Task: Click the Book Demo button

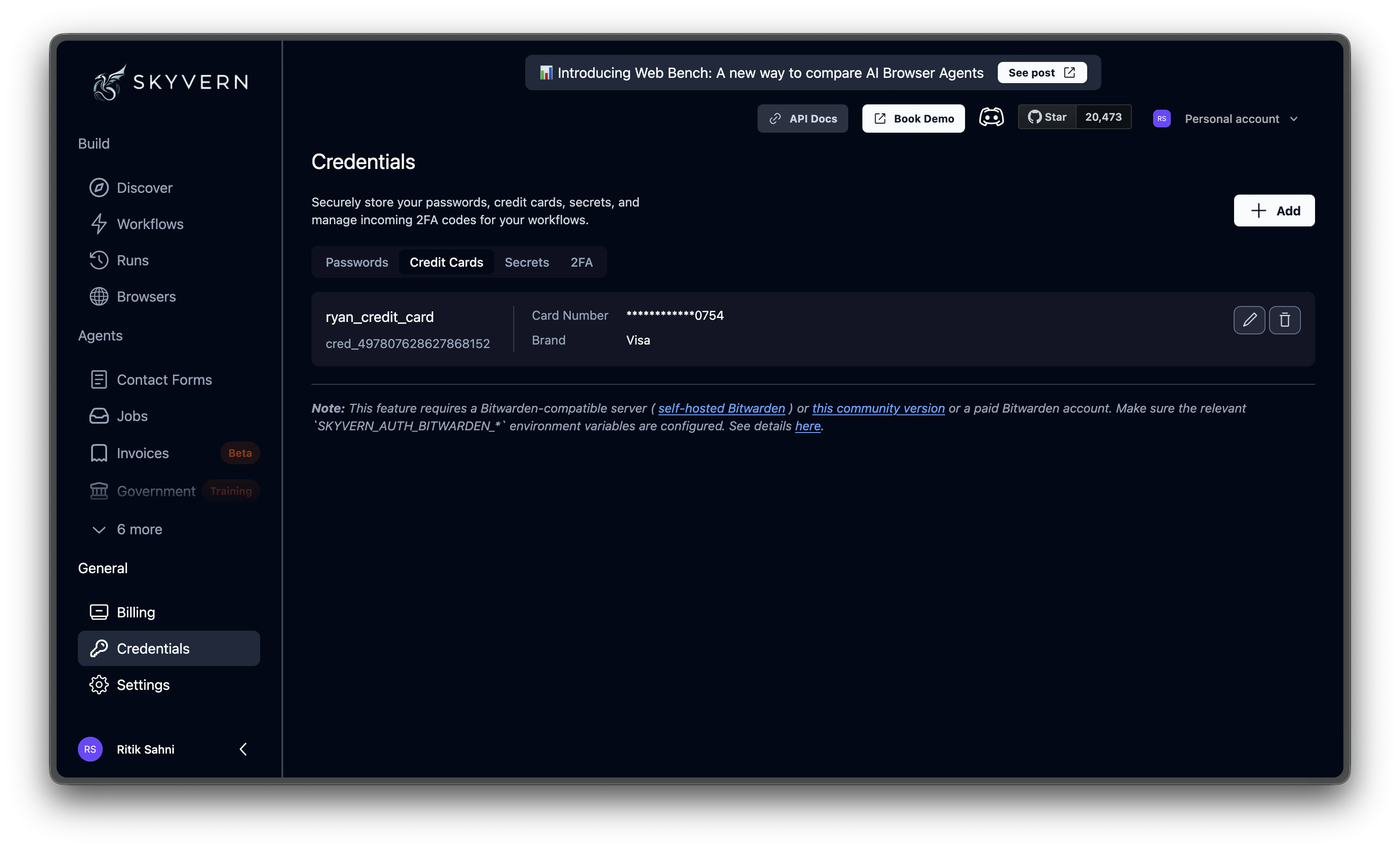Action: tap(913, 118)
